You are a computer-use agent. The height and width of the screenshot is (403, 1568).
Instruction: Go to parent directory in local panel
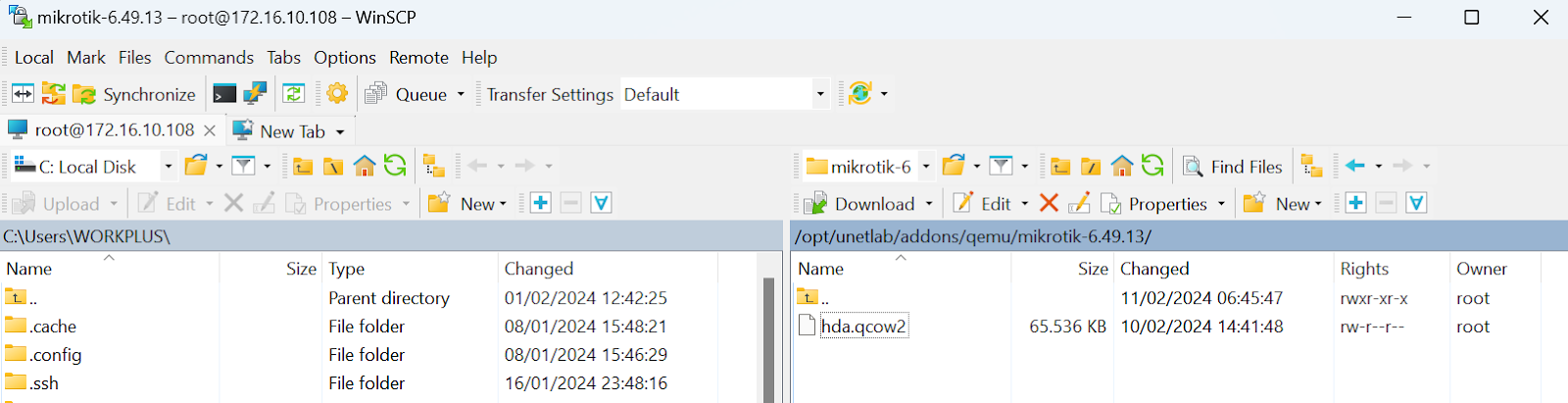click(303, 166)
